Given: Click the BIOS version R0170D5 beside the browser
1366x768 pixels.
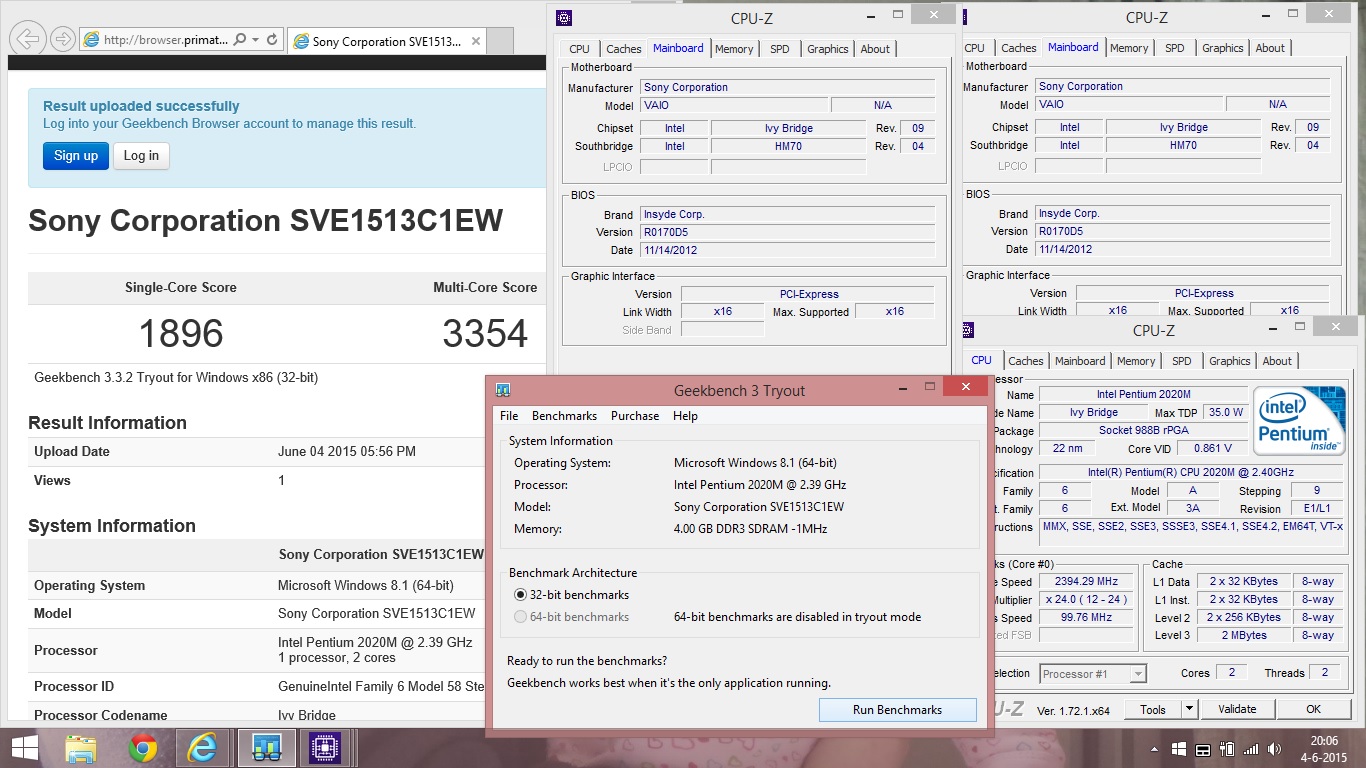Looking at the screenshot, I should point(788,232).
